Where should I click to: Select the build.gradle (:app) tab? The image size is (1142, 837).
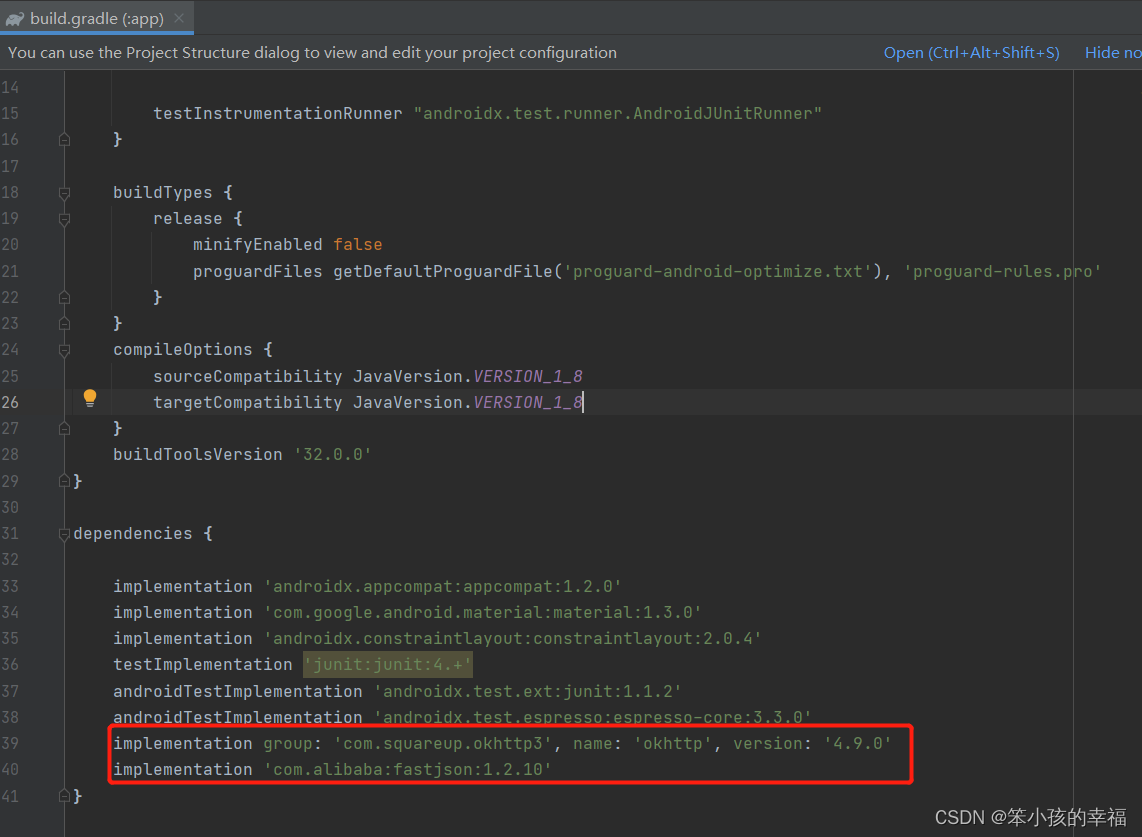[x=96, y=18]
